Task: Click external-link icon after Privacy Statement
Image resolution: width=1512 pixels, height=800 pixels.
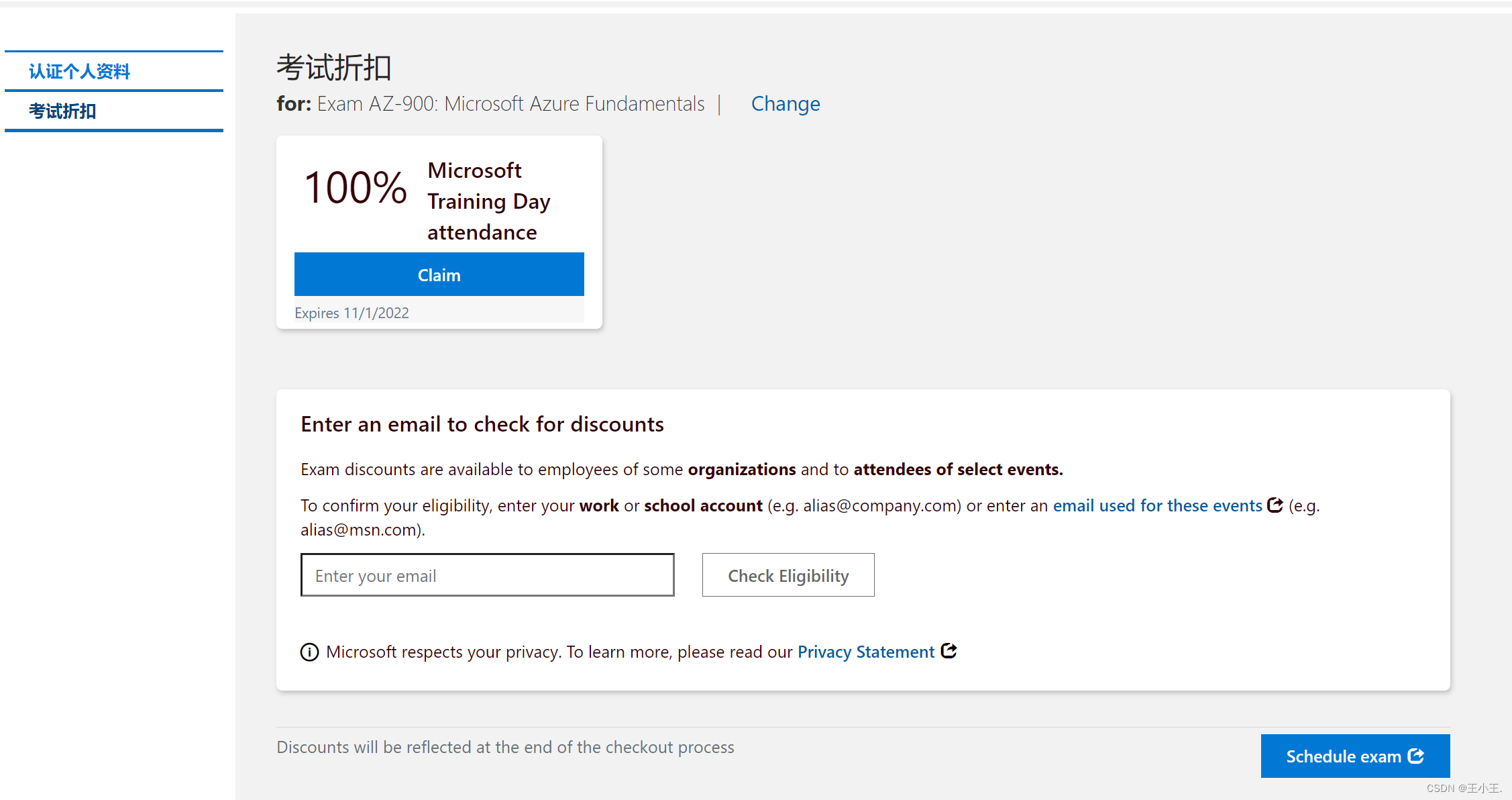Action: [x=949, y=650]
